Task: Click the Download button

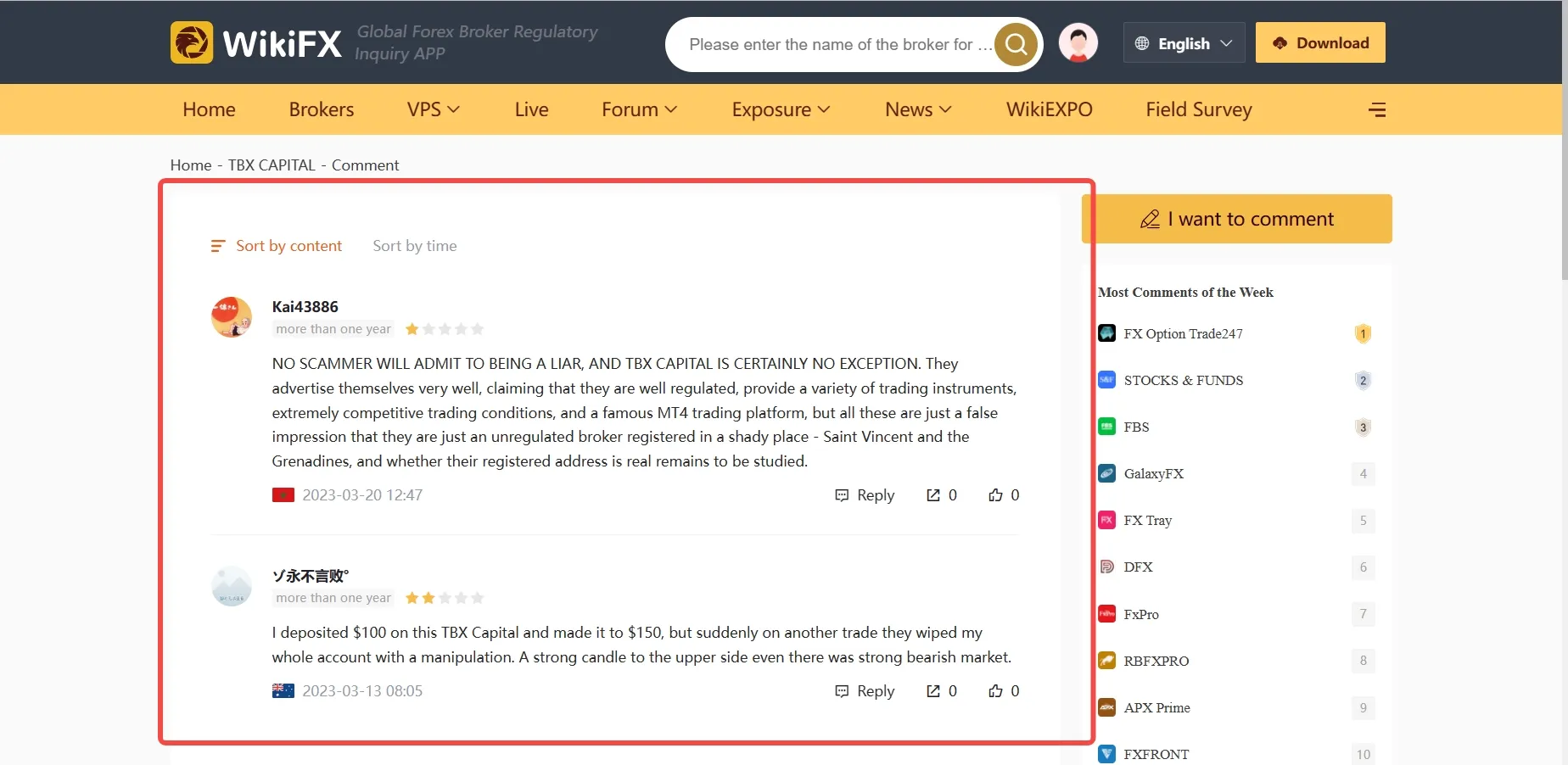Action: click(x=1320, y=42)
